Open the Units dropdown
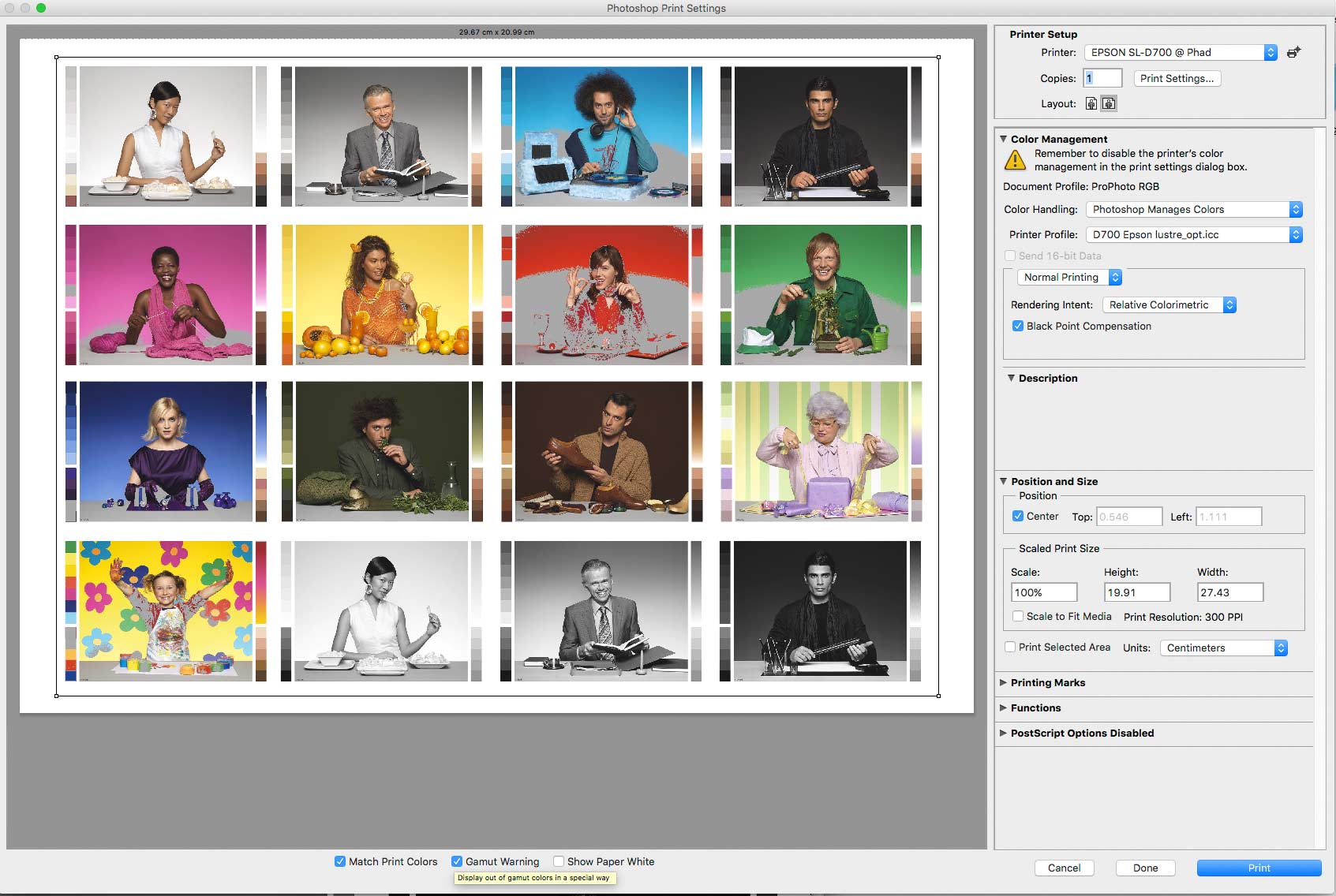1336x896 pixels. [x=1224, y=648]
